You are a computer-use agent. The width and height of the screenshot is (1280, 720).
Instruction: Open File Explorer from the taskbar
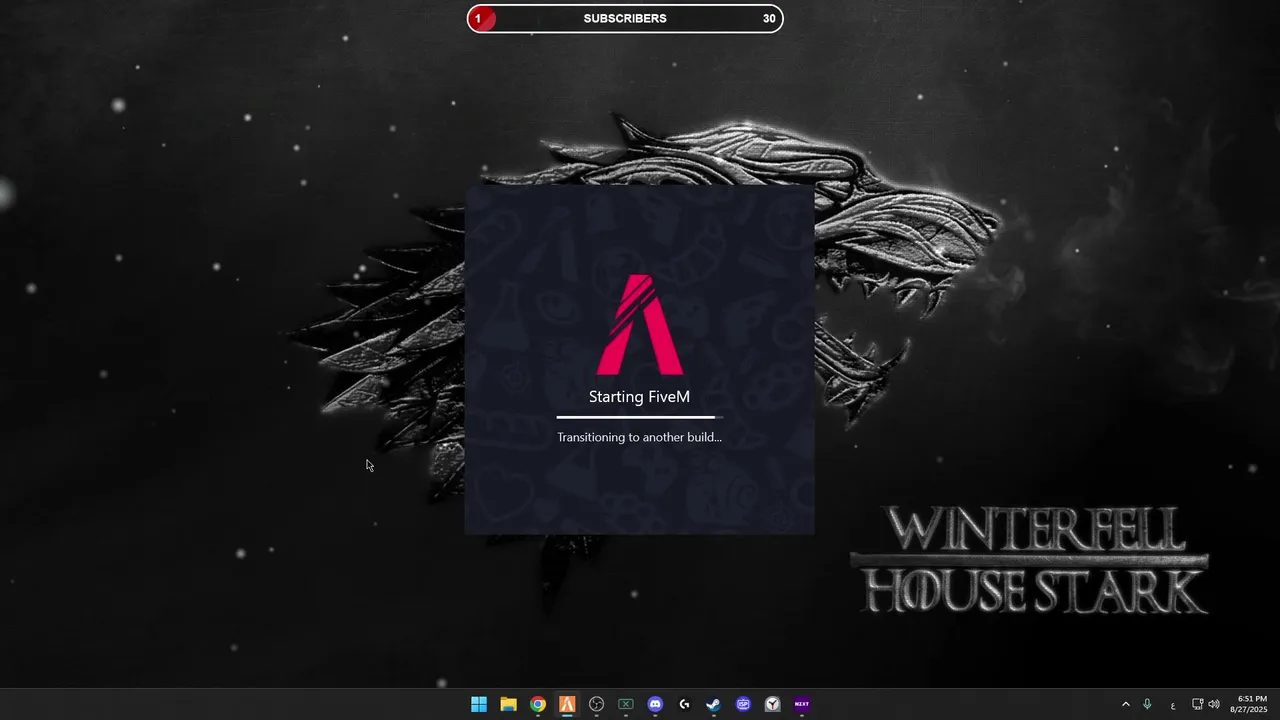pyautogui.click(x=508, y=704)
